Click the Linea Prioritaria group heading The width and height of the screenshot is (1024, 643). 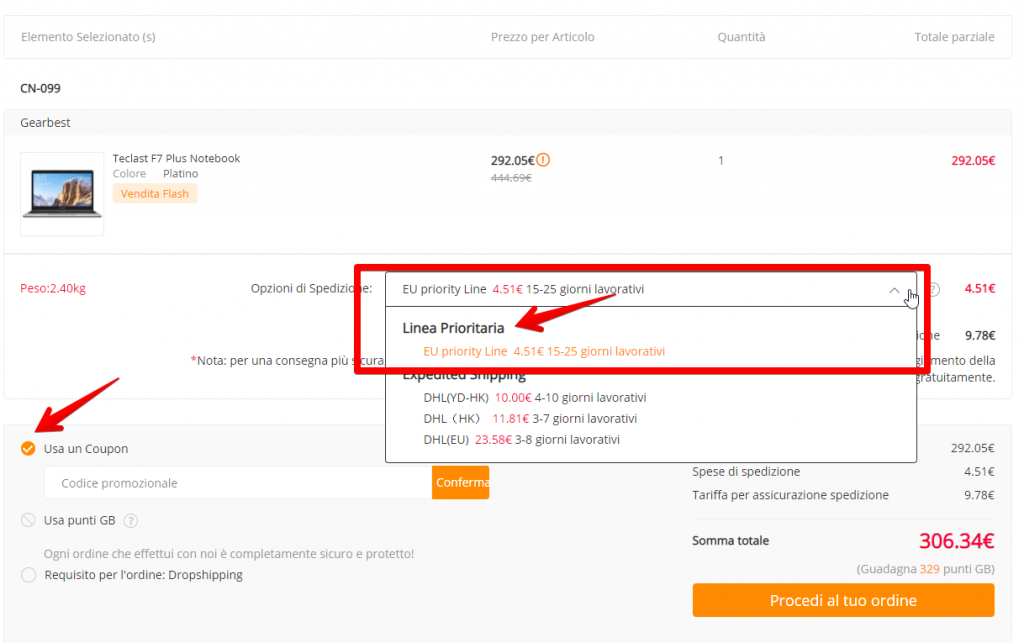453,328
